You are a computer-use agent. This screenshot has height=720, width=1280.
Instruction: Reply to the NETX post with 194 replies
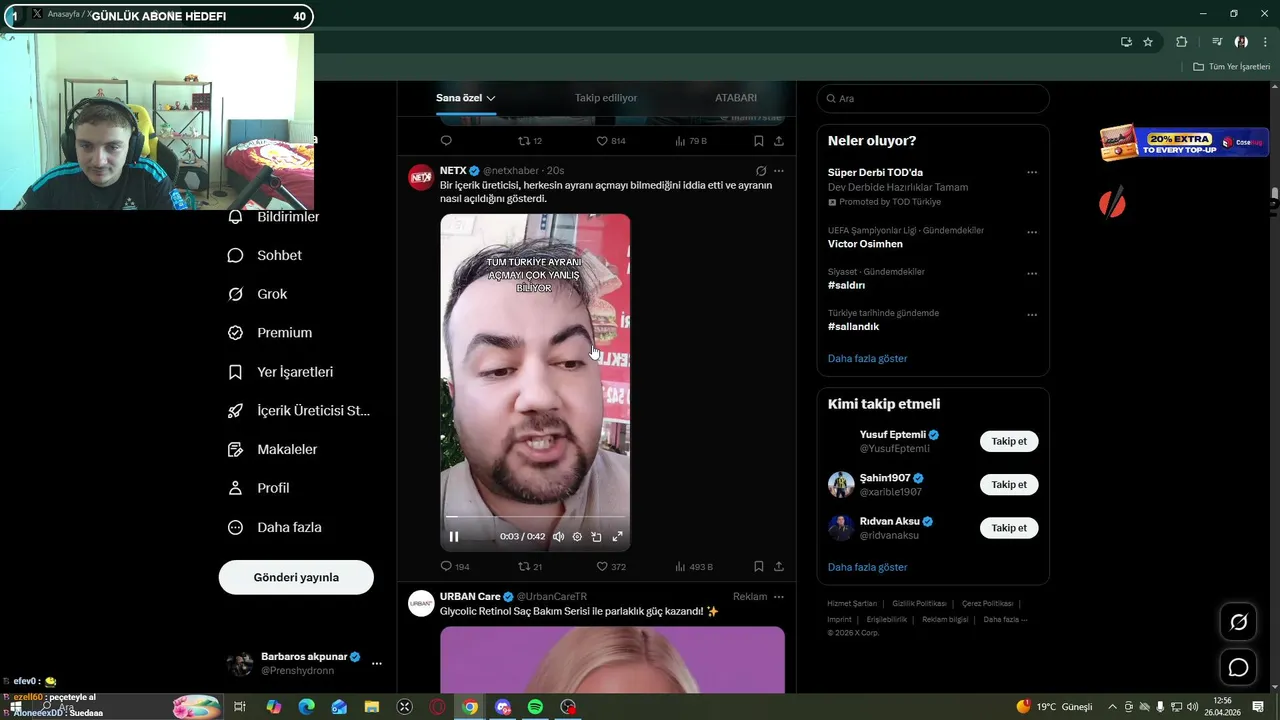(x=455, y=566)
